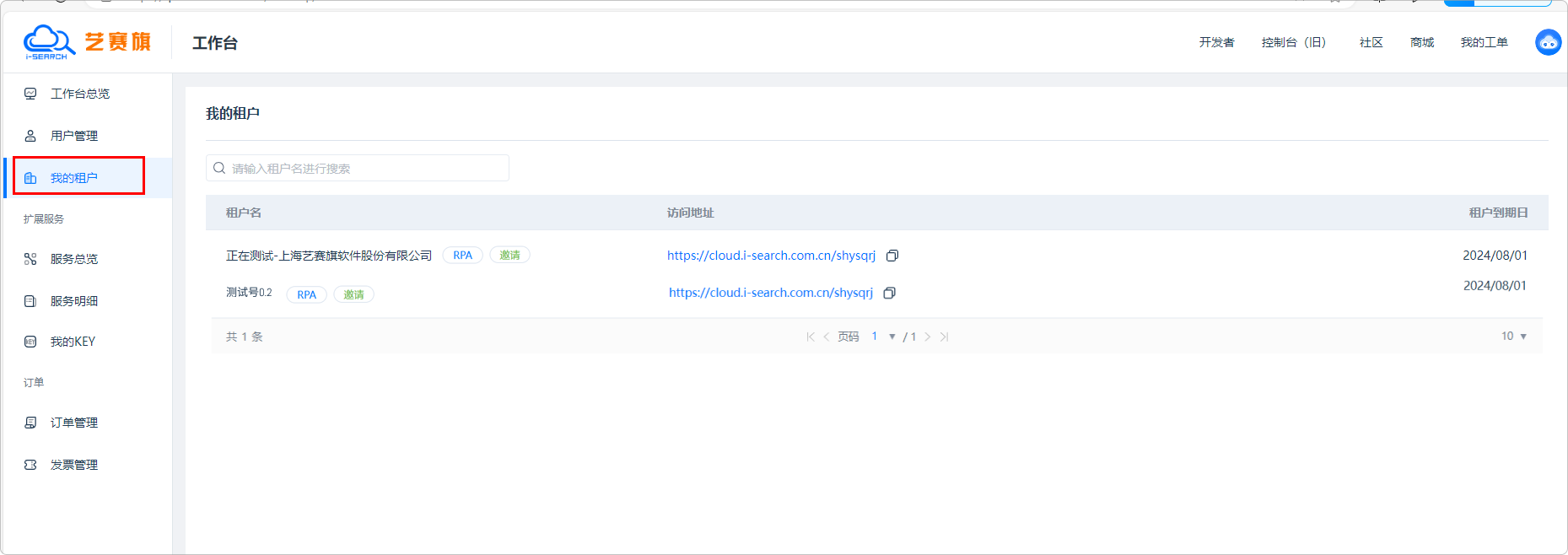Copy the 测试号0.2 tenant URL
1568x555 pixels.
click(x=889, y=294)
